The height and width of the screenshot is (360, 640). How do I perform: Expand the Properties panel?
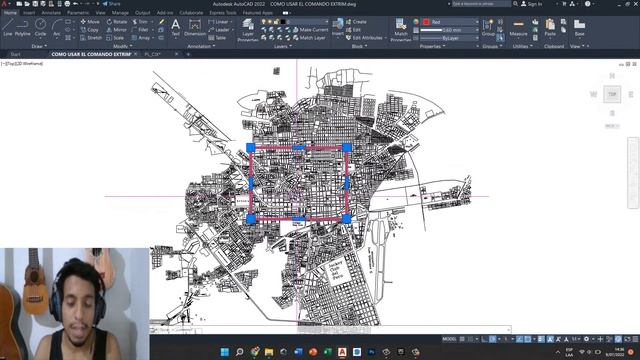(432, 46)
